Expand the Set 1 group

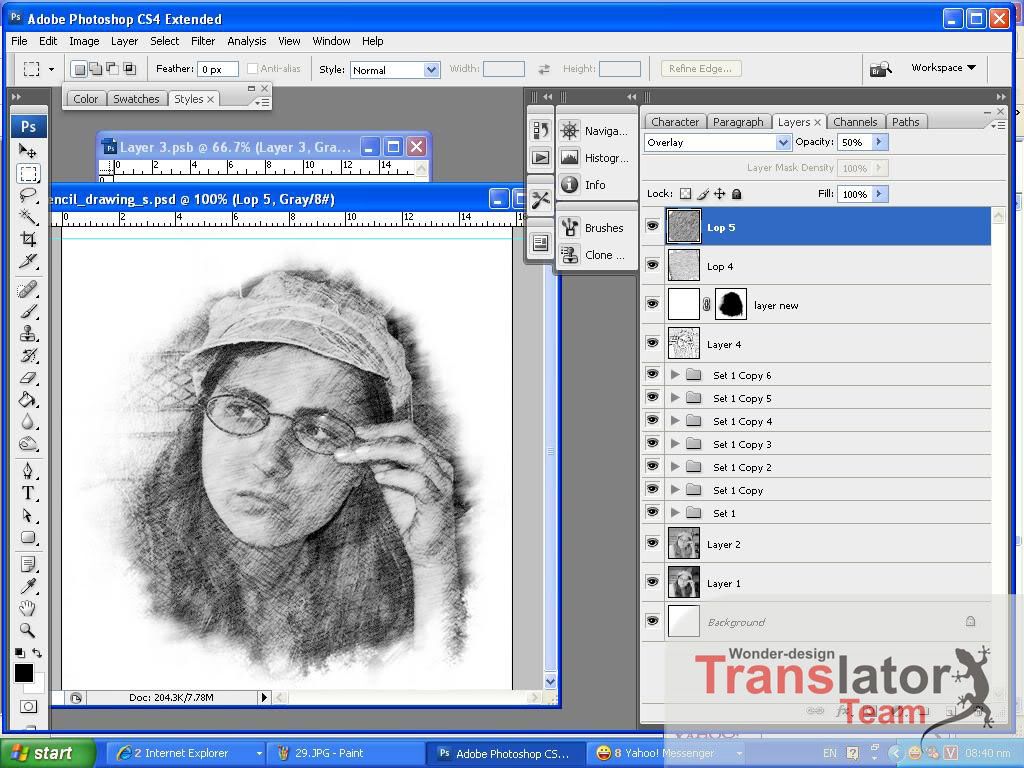[x=675, y=513]
